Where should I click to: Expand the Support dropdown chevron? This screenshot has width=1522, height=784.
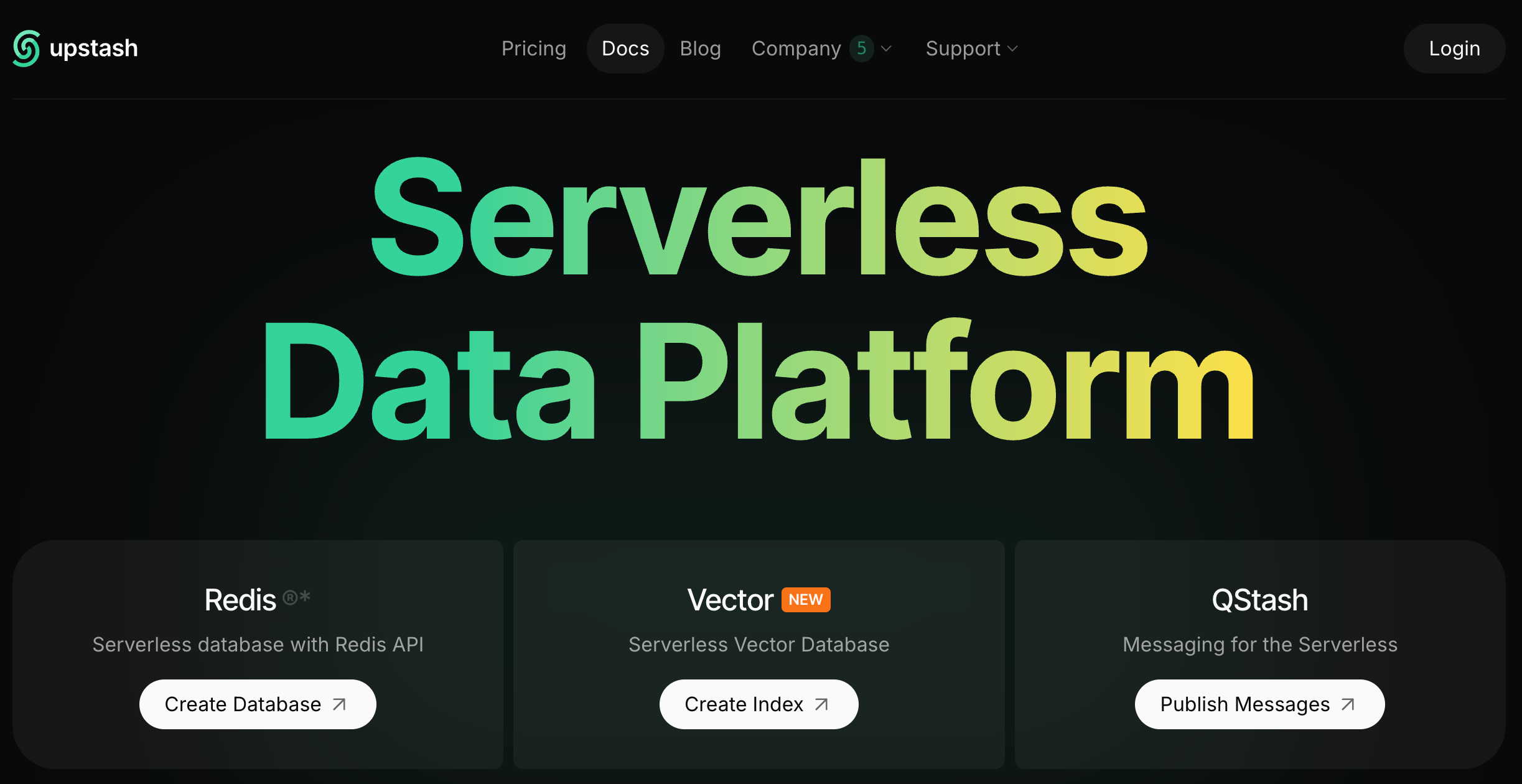(1012, 49)
